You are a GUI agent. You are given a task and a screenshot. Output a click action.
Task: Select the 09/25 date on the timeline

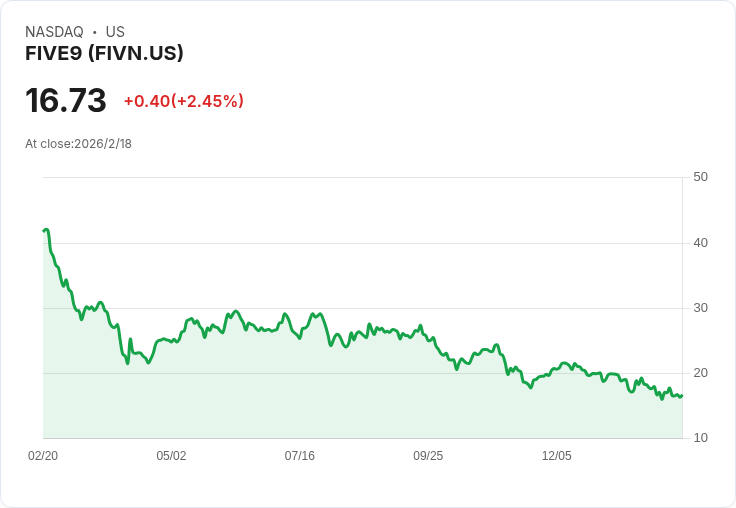(428, 456)
